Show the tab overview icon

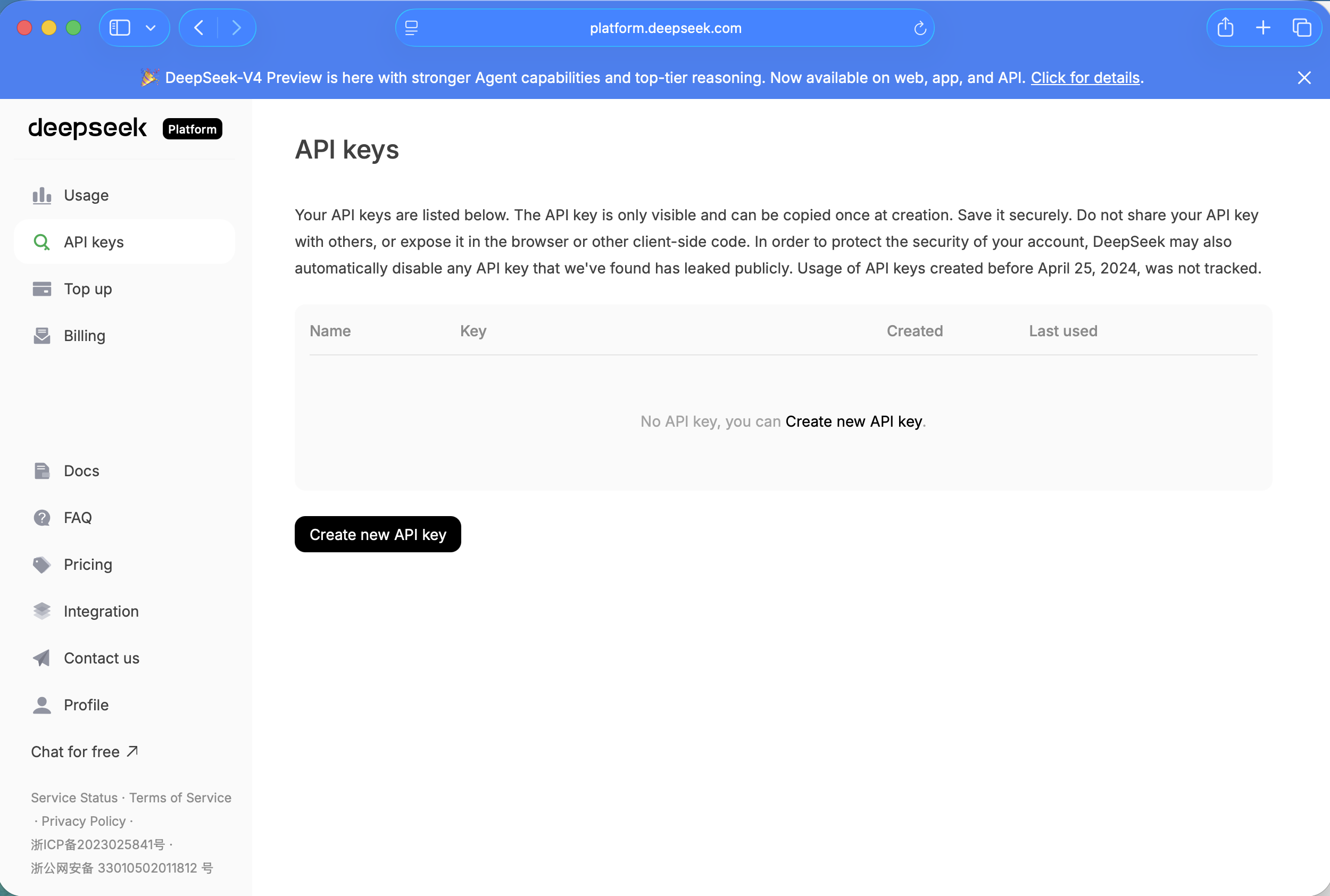[1301, 28]
